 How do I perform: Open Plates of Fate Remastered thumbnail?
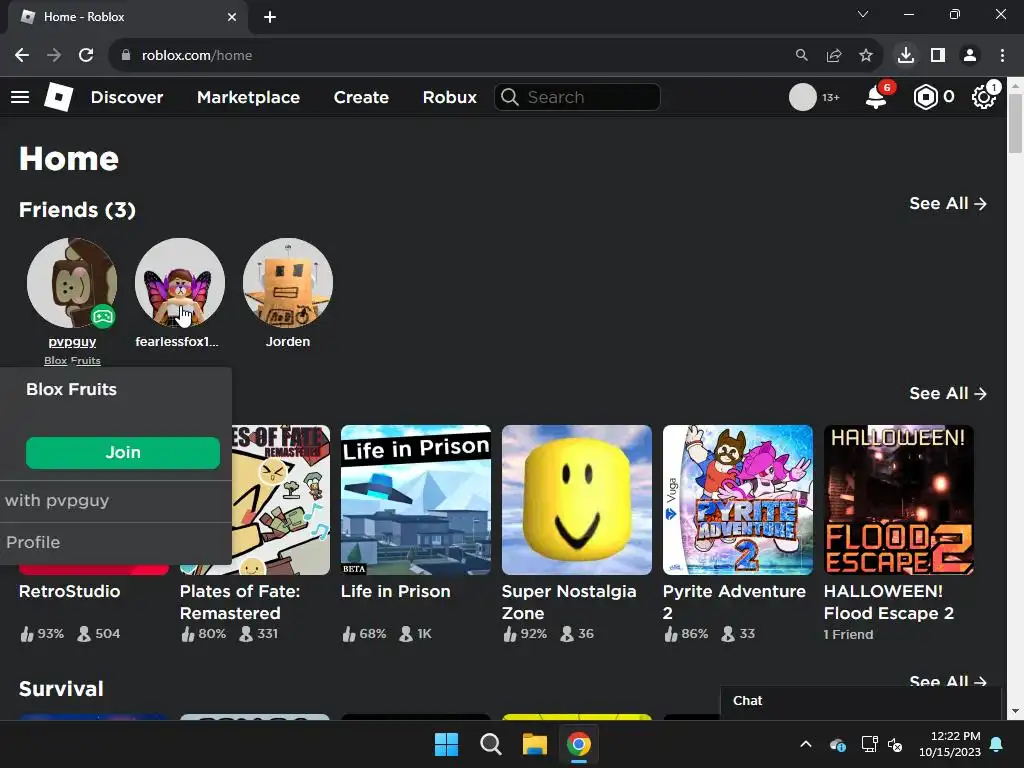[281, 500]
